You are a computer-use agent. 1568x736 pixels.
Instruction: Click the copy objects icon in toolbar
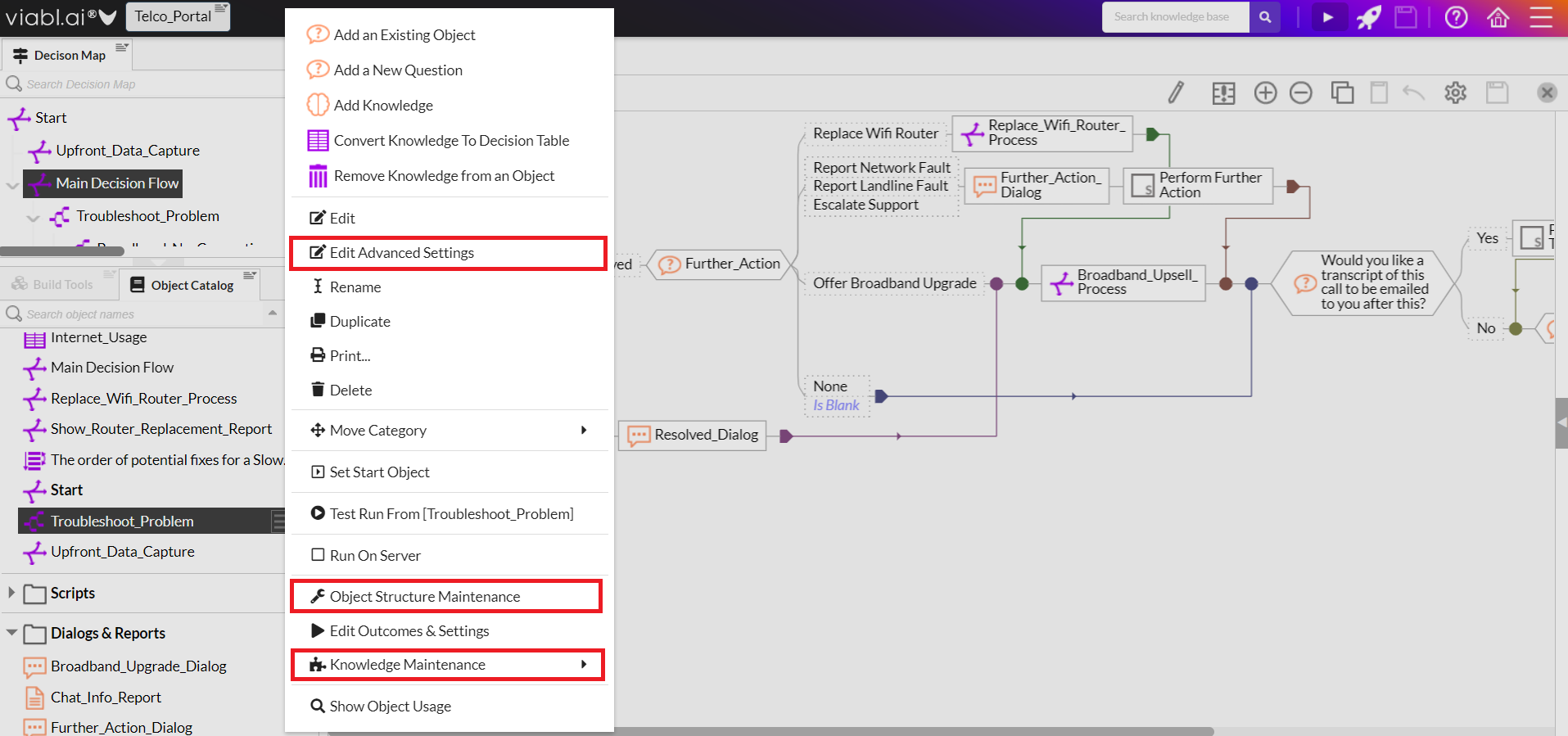click(1342, 93)
